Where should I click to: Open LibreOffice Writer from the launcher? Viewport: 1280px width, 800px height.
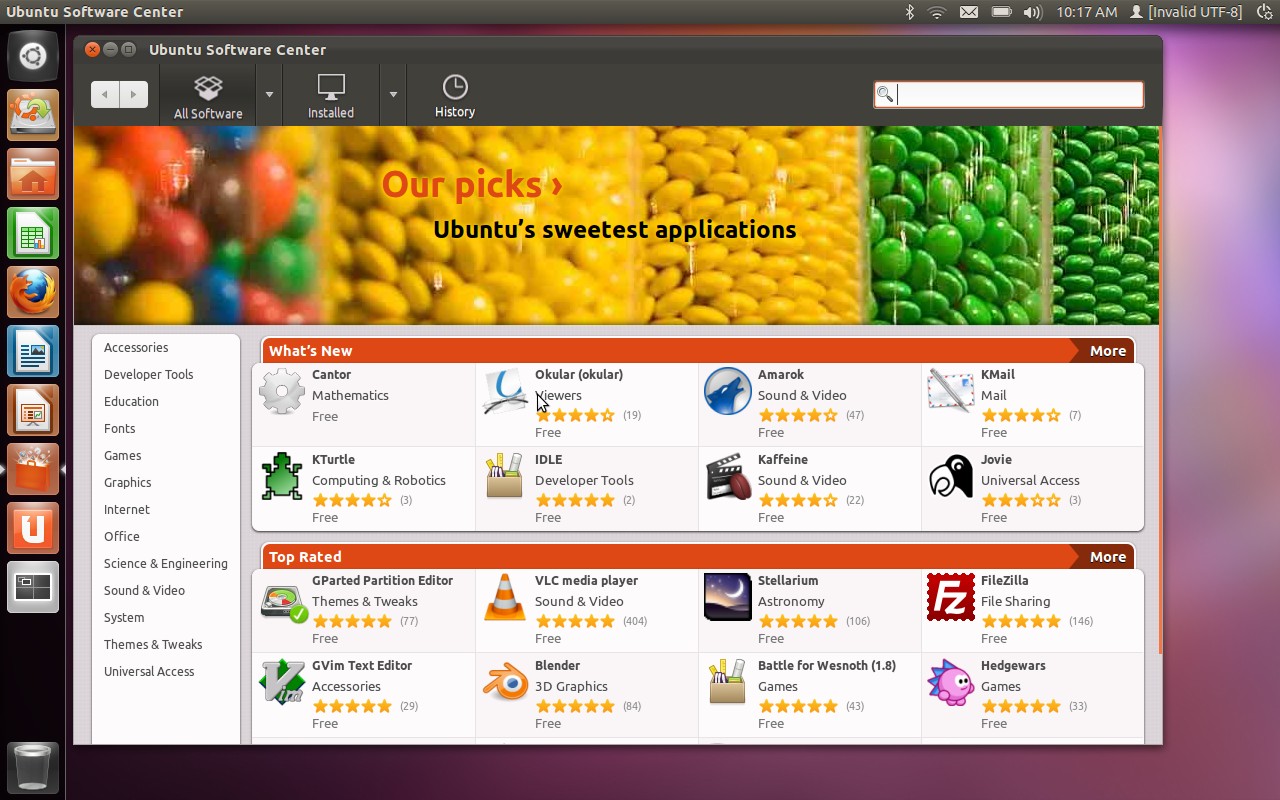[33, 351]
